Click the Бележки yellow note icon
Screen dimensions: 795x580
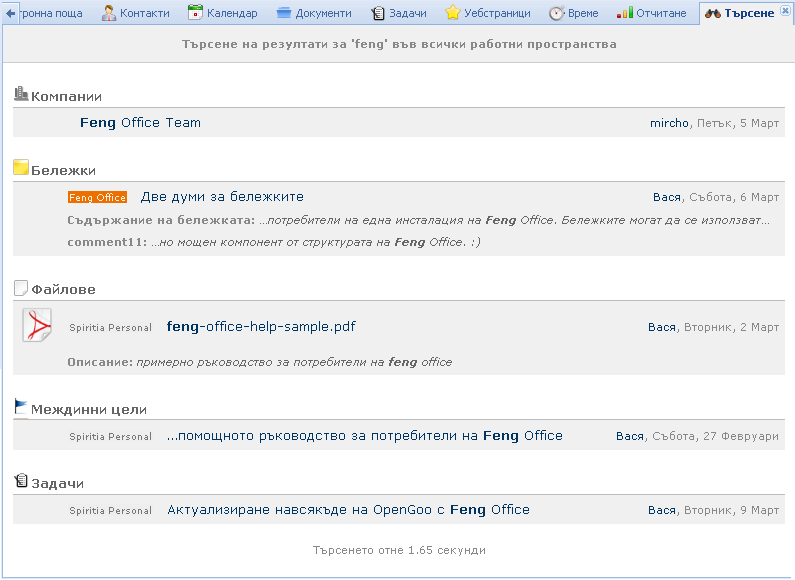click(x=21, y=168)
